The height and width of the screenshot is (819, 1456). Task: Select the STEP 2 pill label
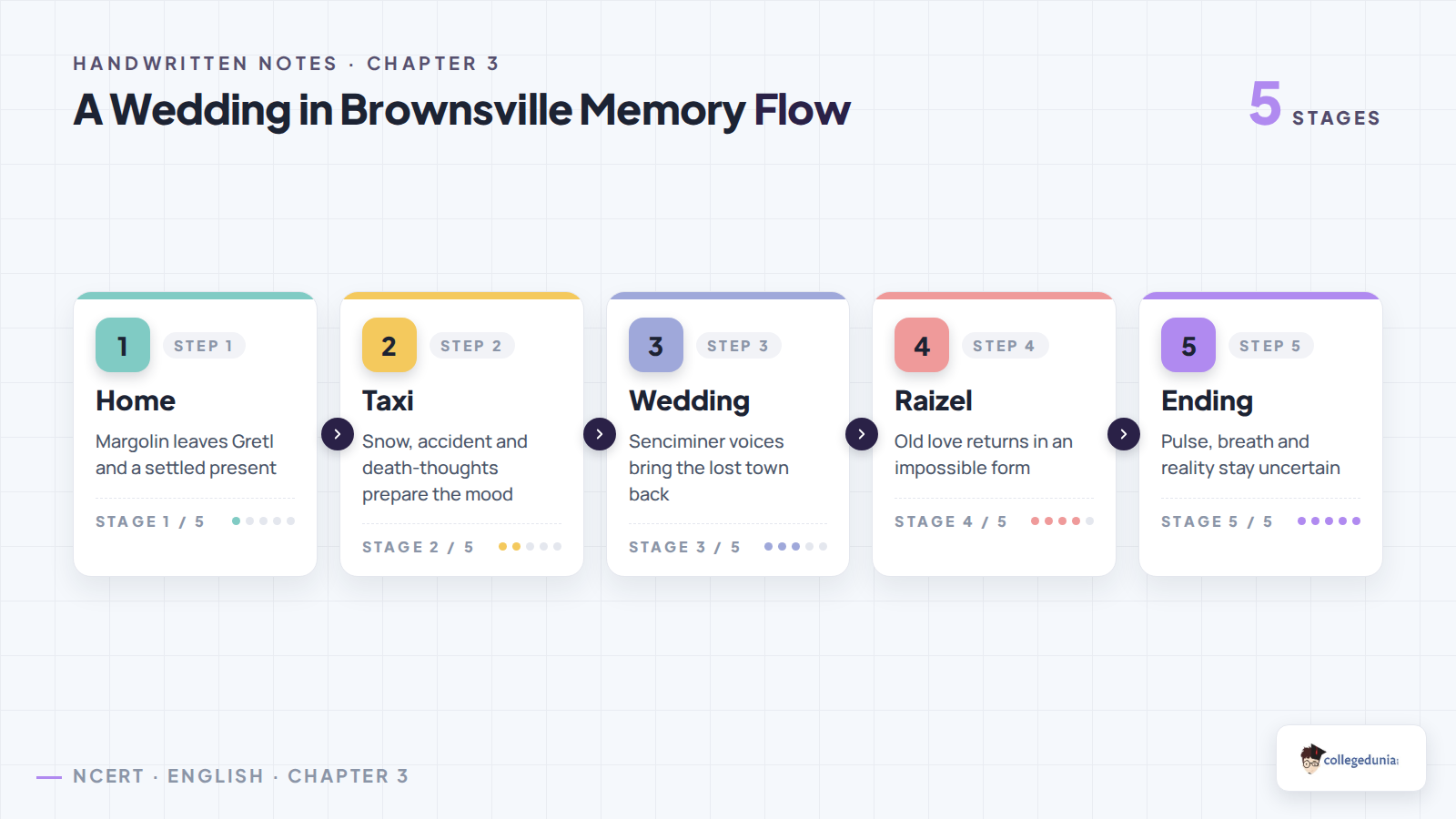[471, 346]
